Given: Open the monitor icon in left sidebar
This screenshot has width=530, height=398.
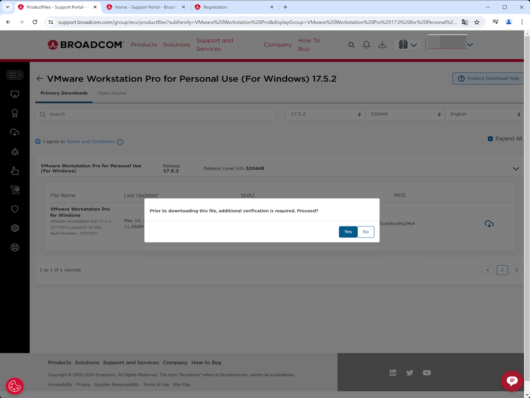Looking at the screenshot, I should click(x=15, y=94).
